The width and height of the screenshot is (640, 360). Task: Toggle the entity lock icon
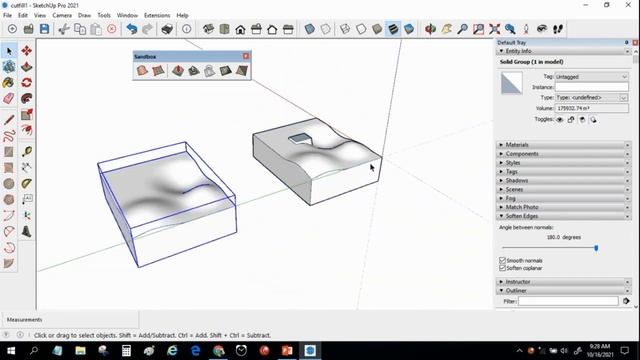point(571,120)
